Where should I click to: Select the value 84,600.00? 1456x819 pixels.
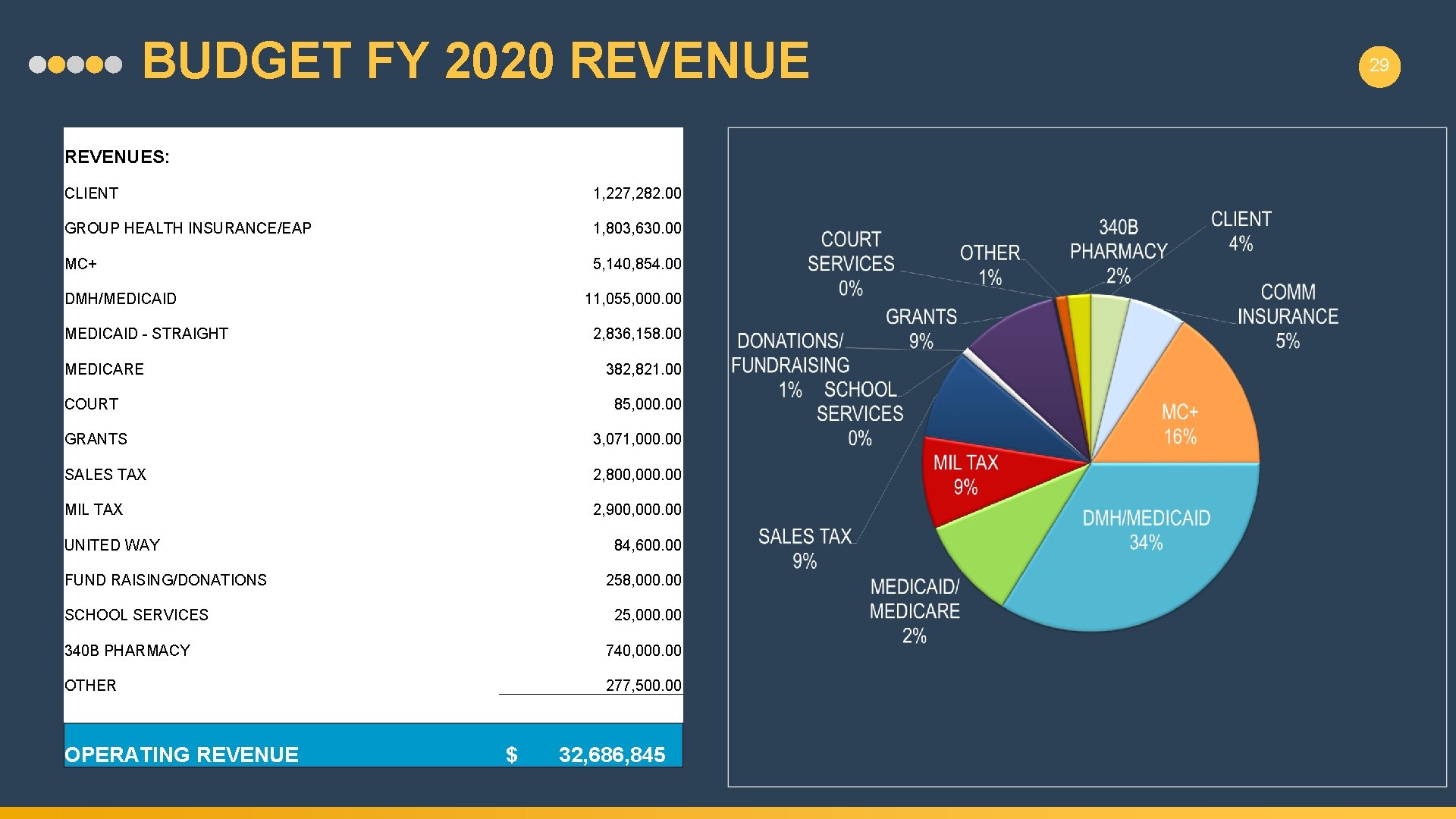tap(648, 545)
